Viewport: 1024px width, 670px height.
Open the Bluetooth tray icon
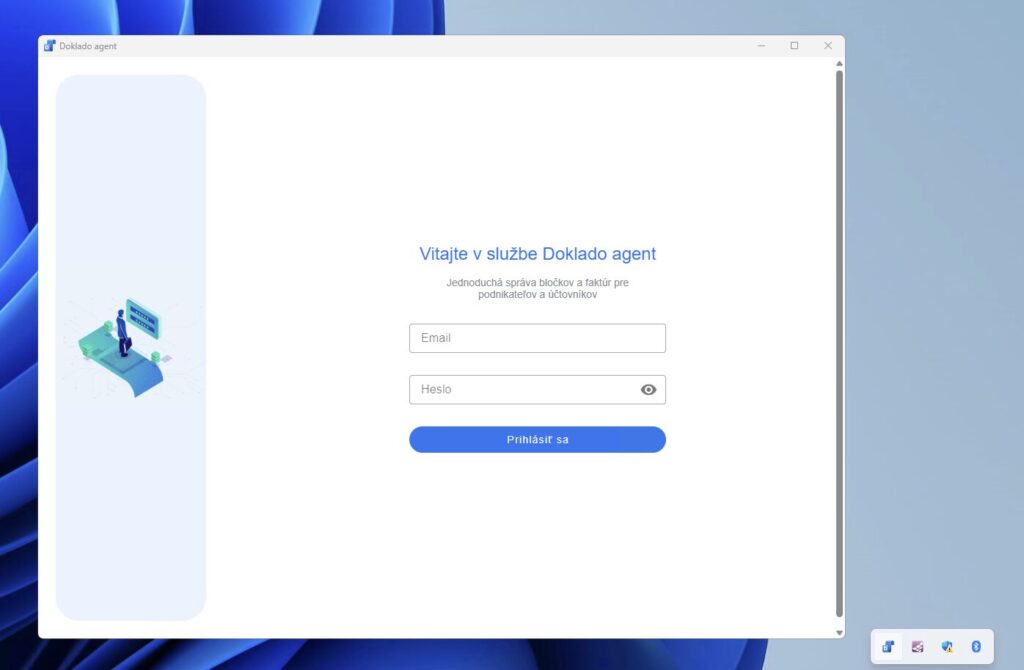pos(976,646)
